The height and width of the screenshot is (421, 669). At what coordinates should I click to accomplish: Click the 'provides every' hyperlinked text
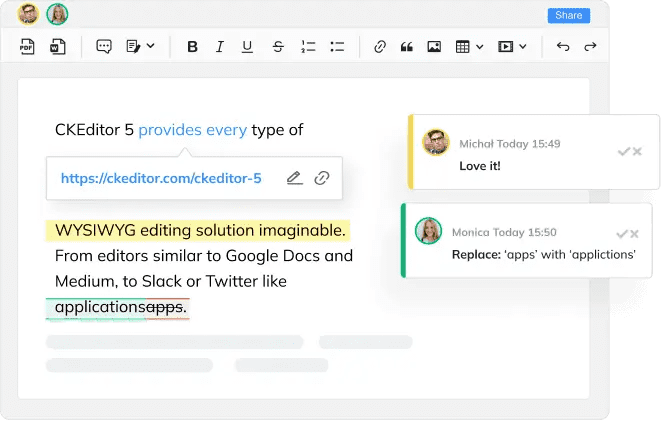(192, 130)
